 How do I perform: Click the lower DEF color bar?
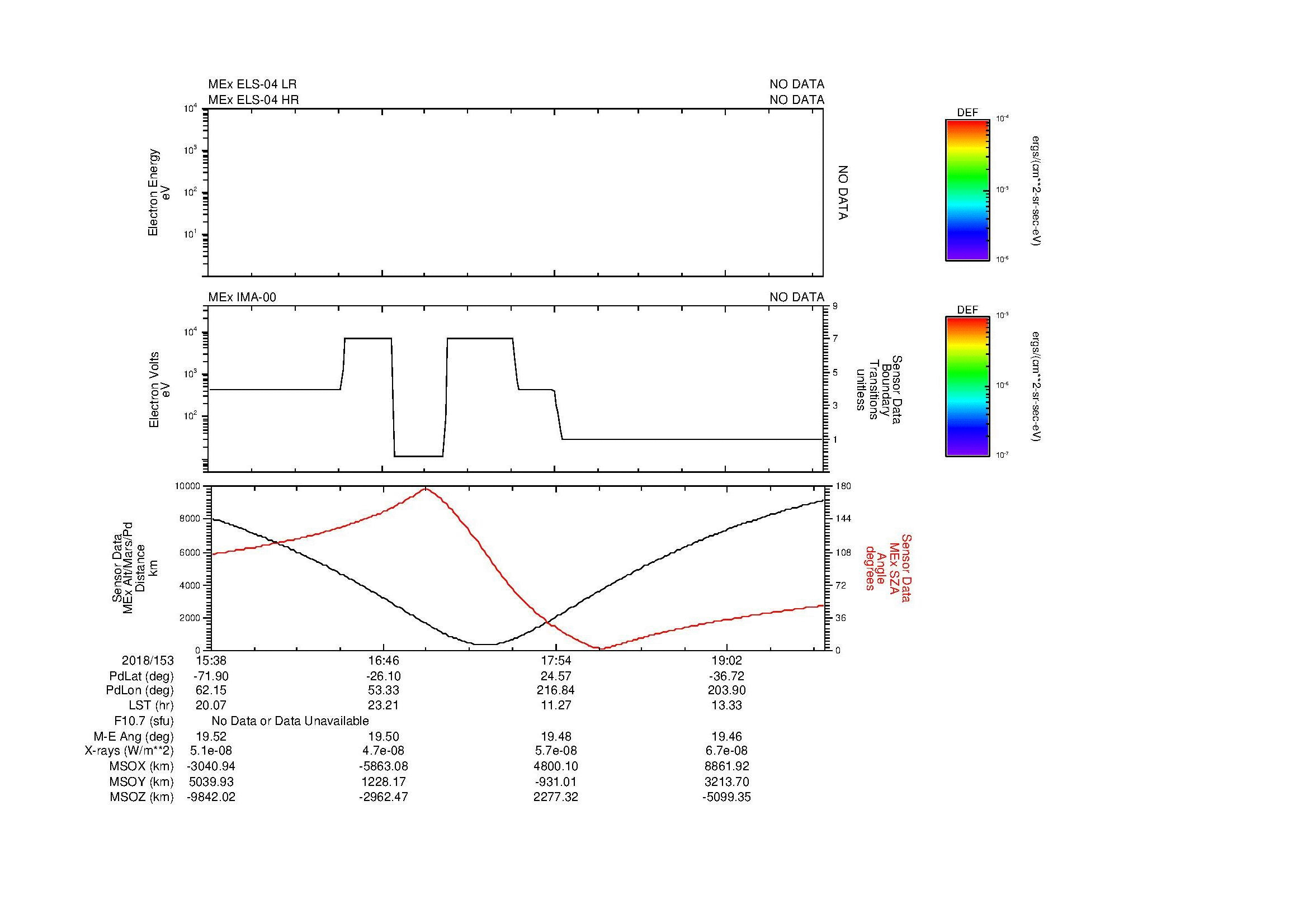tap(967, 387)
